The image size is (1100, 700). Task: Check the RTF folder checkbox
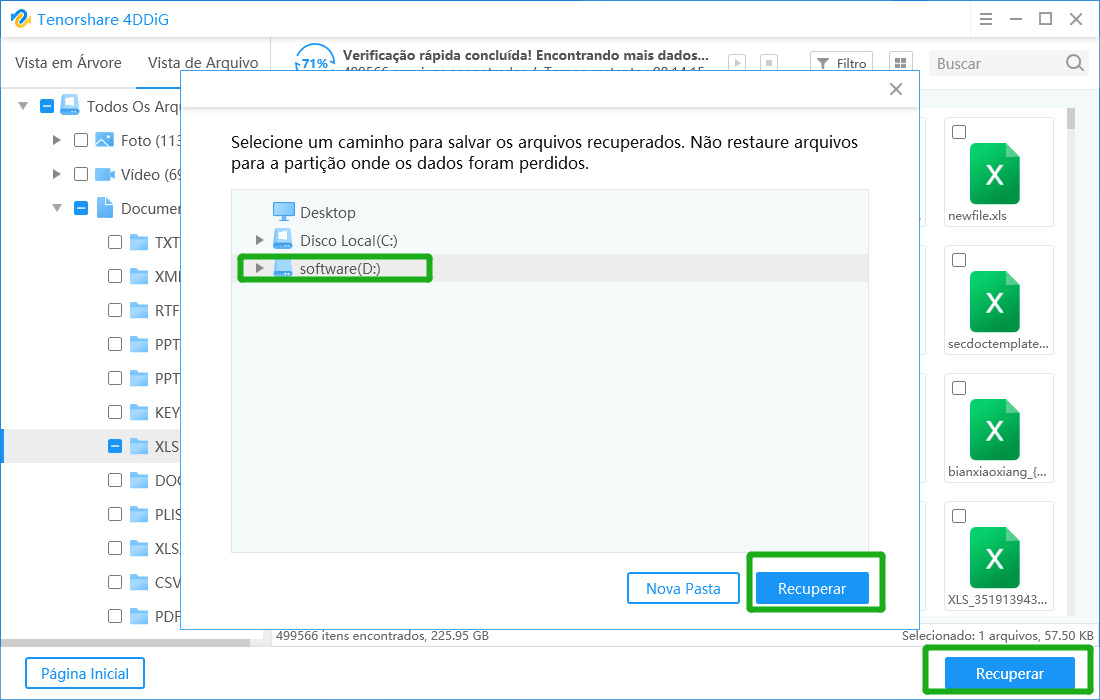click(x=115, y=310)
